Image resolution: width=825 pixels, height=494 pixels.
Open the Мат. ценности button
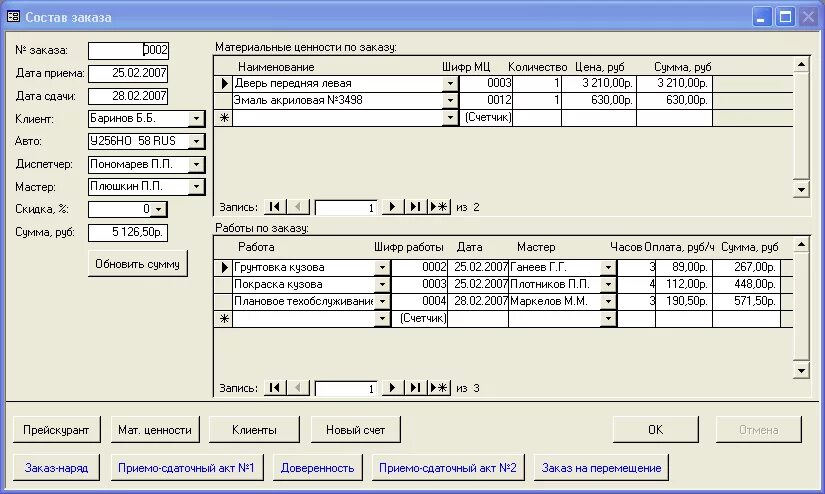[155, 430]
